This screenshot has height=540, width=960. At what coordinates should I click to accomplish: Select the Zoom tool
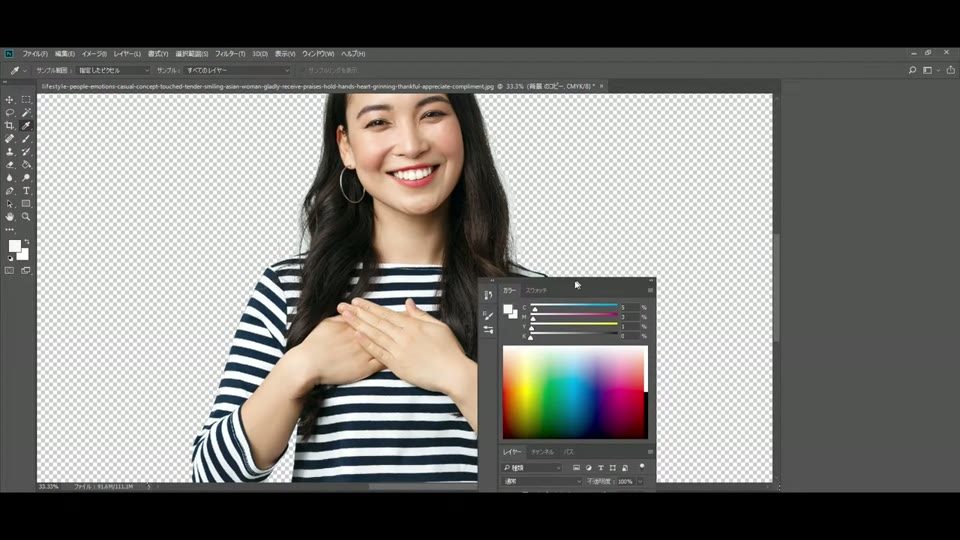(26, 217)
